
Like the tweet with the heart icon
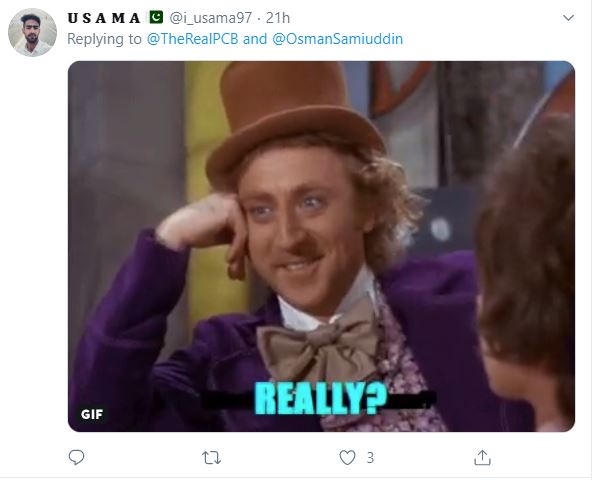point(347,458)
